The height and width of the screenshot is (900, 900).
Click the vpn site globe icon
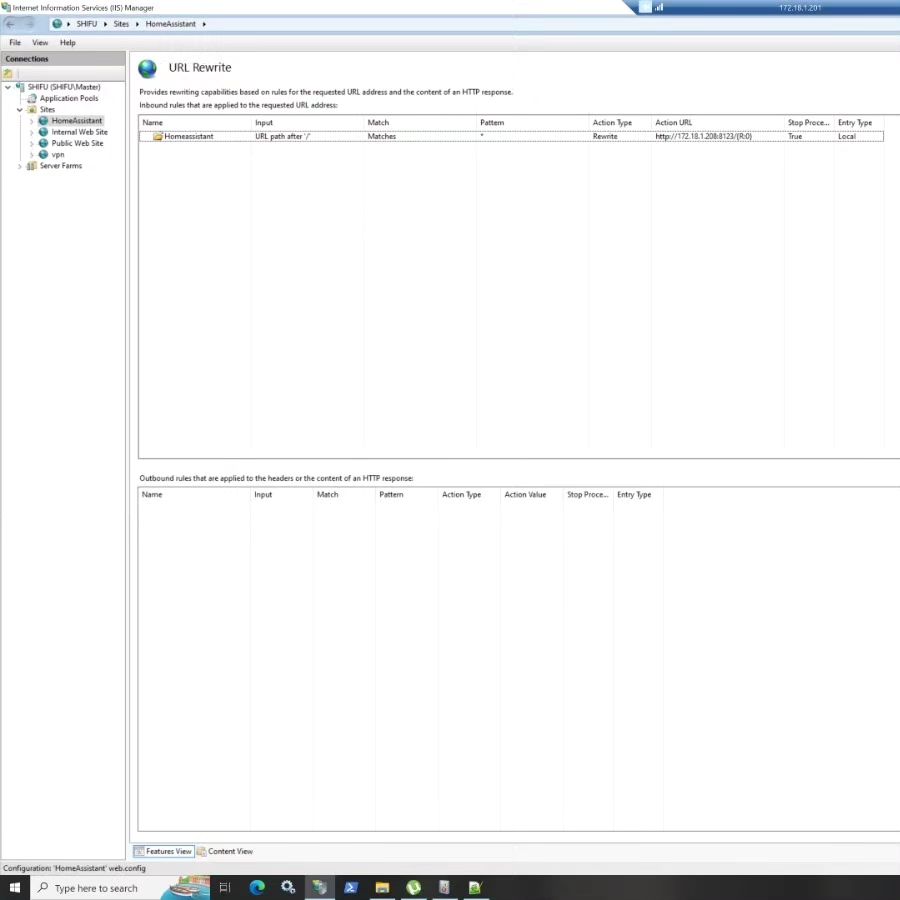43,154
